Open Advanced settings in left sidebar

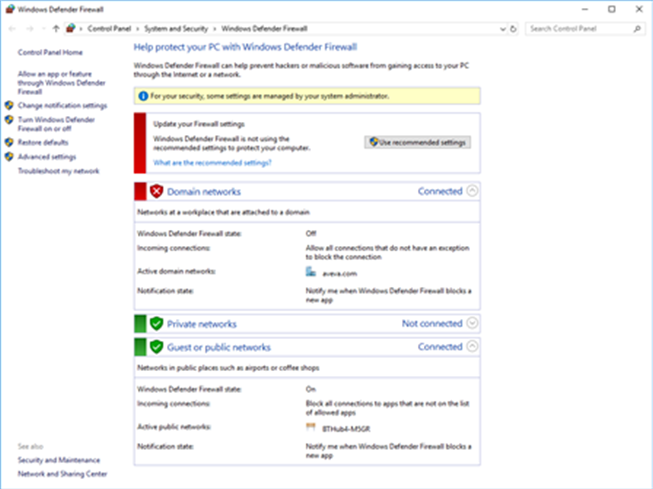point(46,157)
